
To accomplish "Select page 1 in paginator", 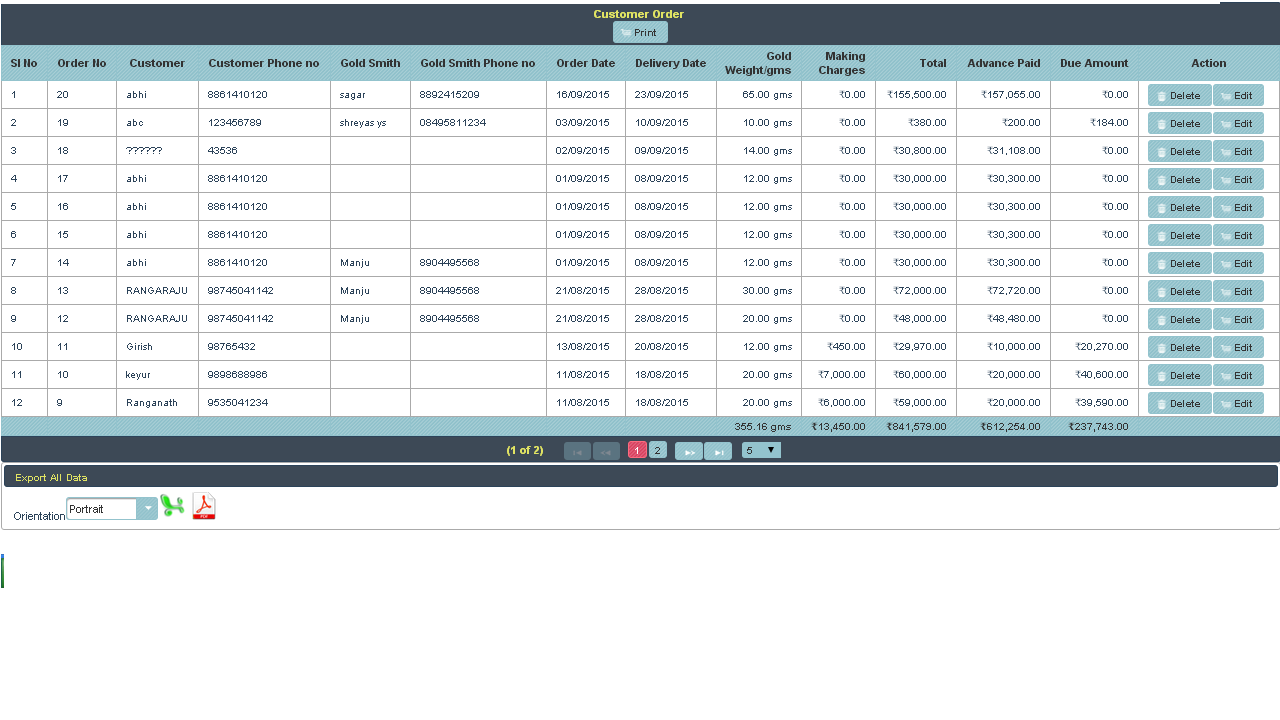I will coord(637,450).
